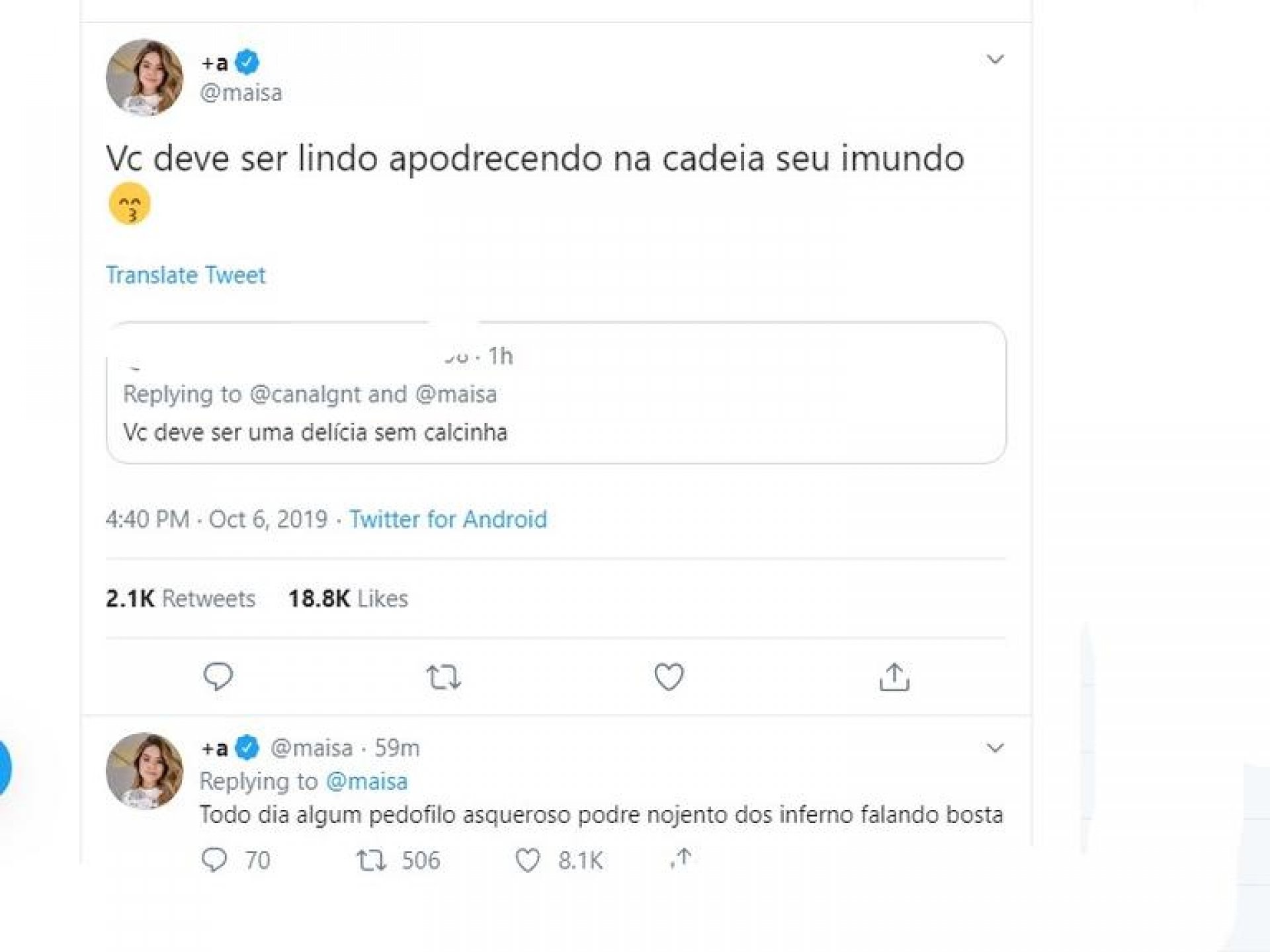Click the reply icon under main tweet
Image resolution: width=1270 pixels, height=952 pixels.
coord(218,676)
